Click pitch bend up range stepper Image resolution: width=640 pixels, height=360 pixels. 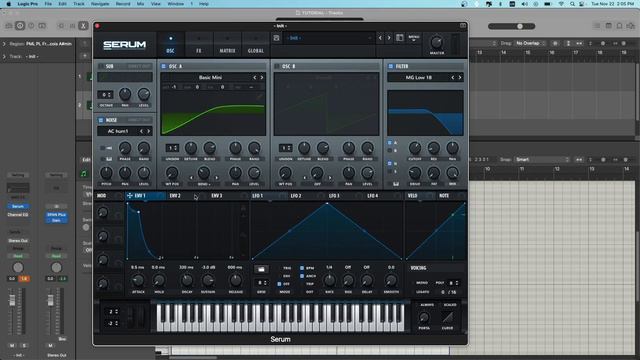tap(113, 311)
